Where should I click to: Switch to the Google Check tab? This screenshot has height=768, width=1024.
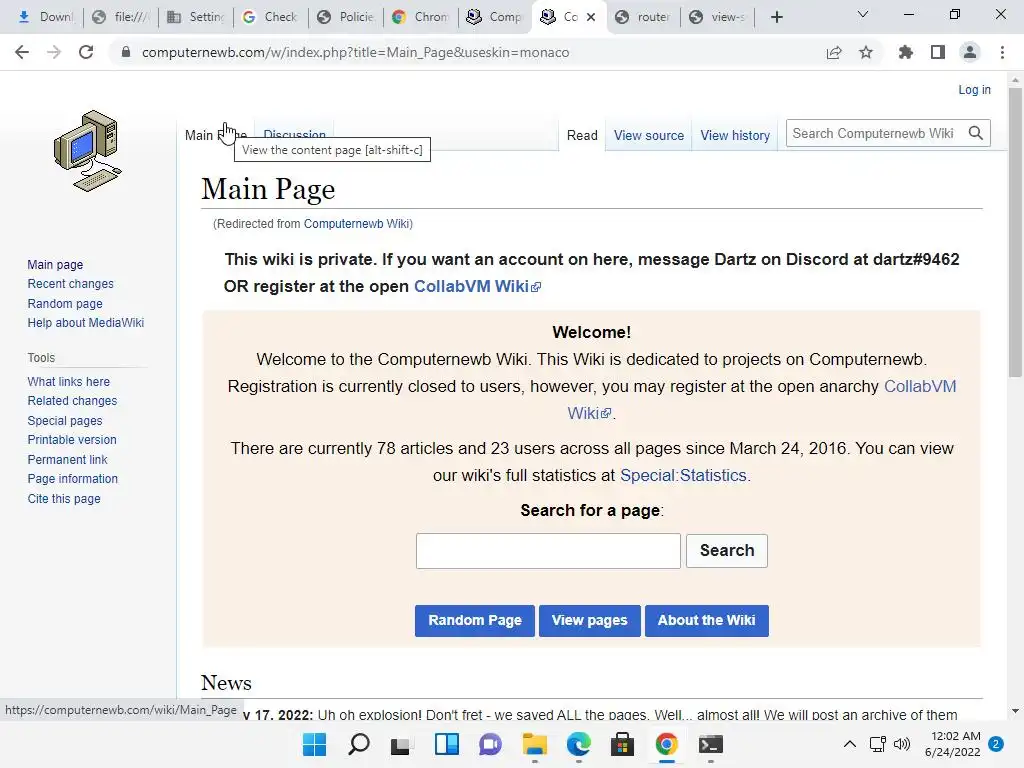tap(270, 17)
